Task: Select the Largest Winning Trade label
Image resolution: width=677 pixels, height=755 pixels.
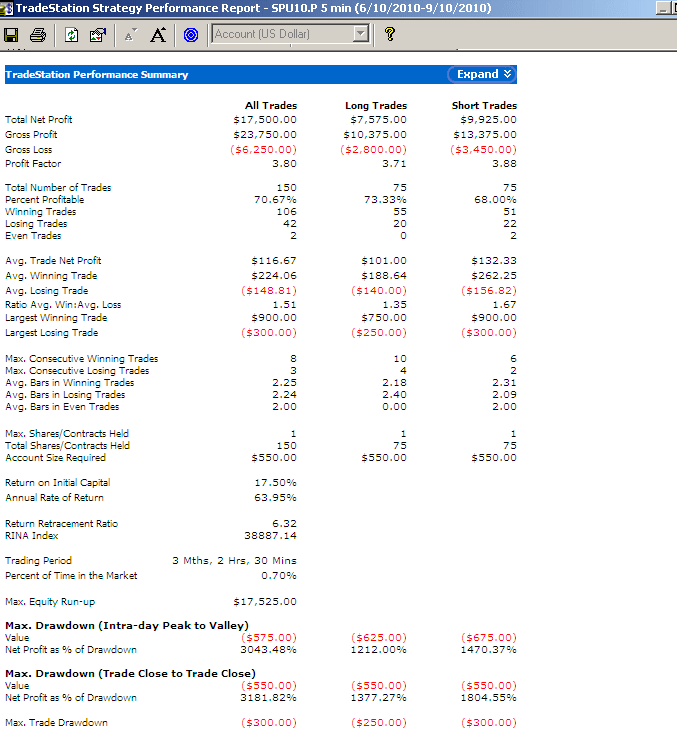Action: coord(56,318)
